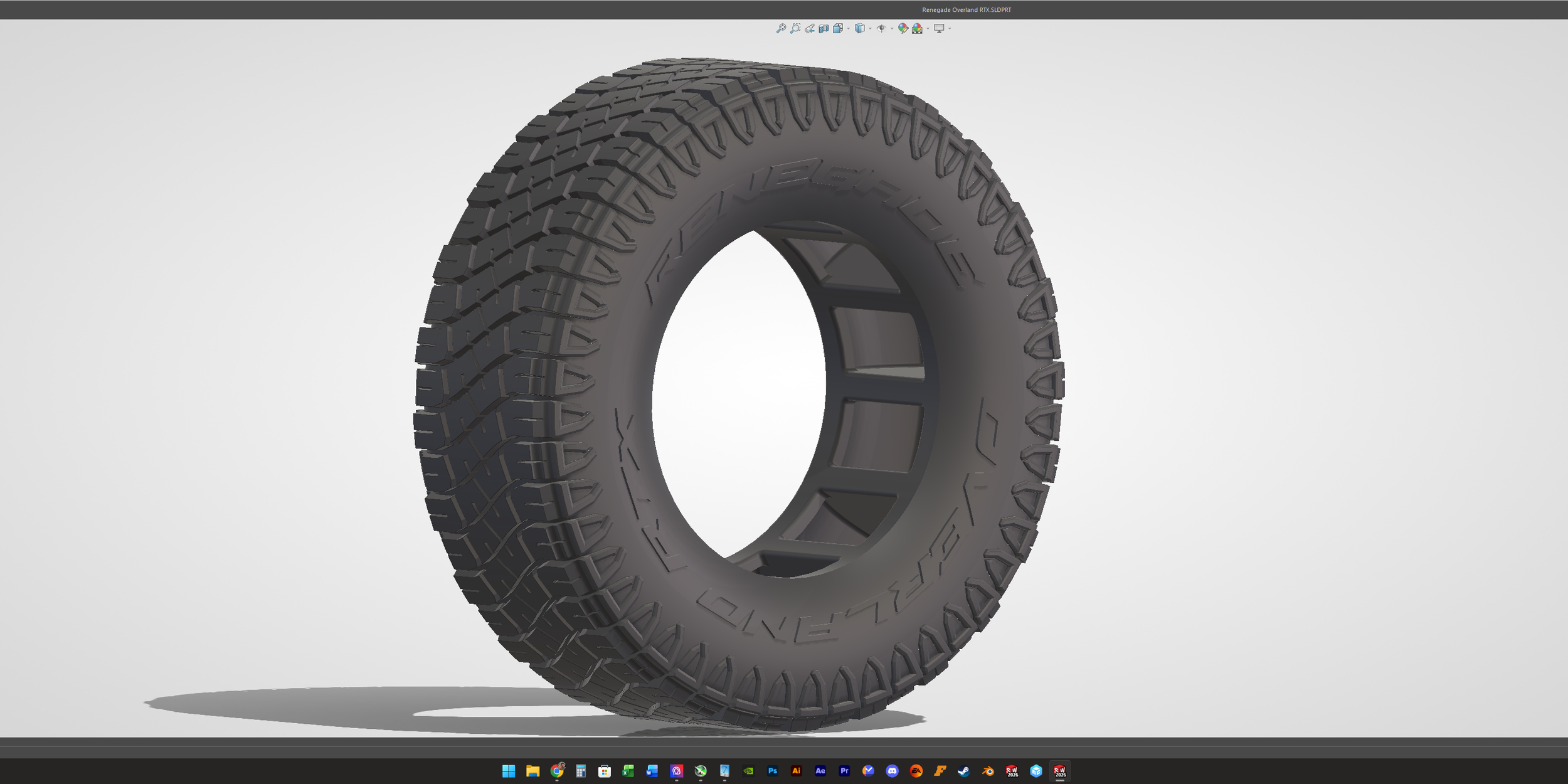Click the Apply Scene icon

point(918,28)
